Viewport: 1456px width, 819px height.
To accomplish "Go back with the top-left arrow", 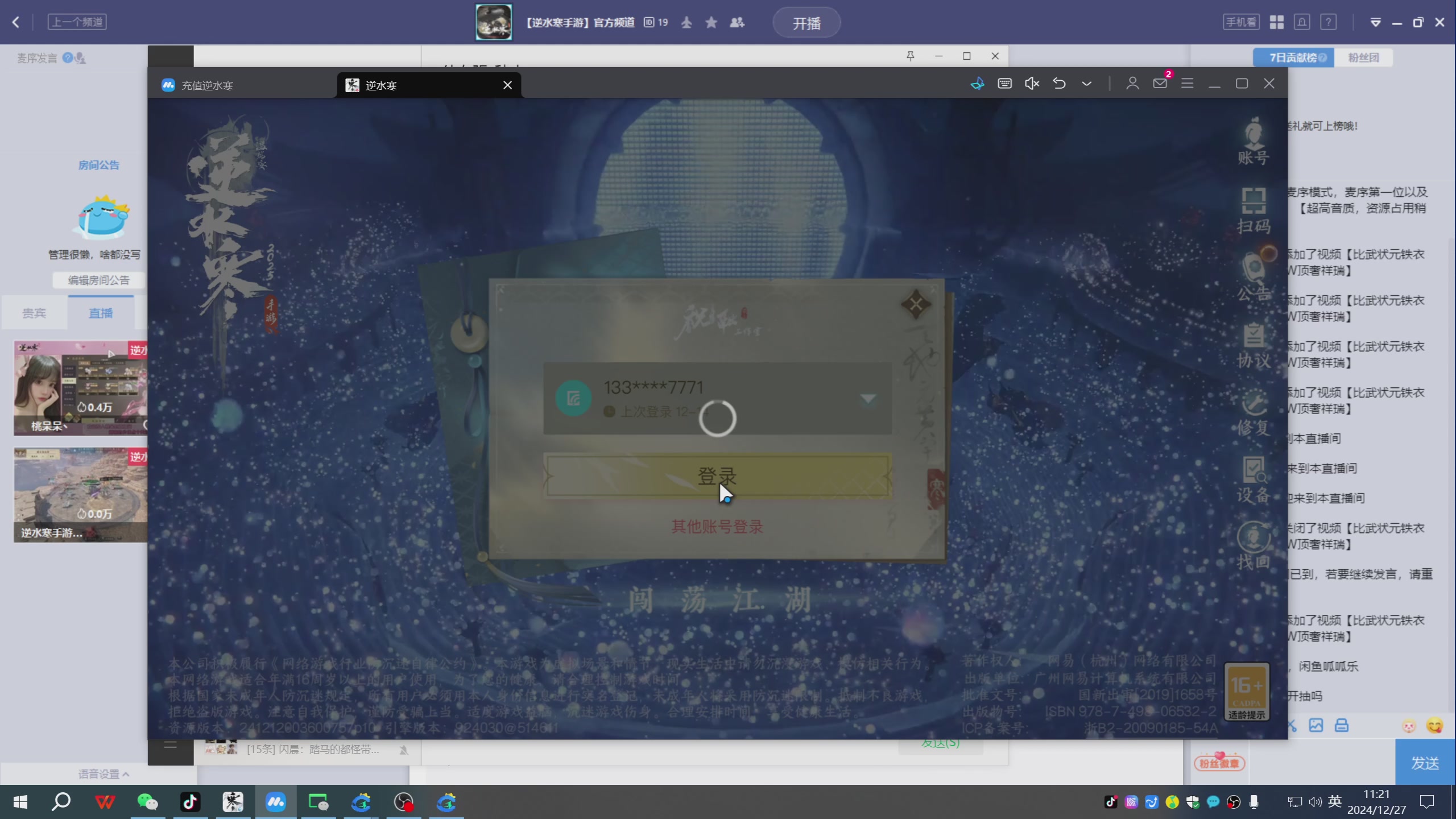I will 15,22.
